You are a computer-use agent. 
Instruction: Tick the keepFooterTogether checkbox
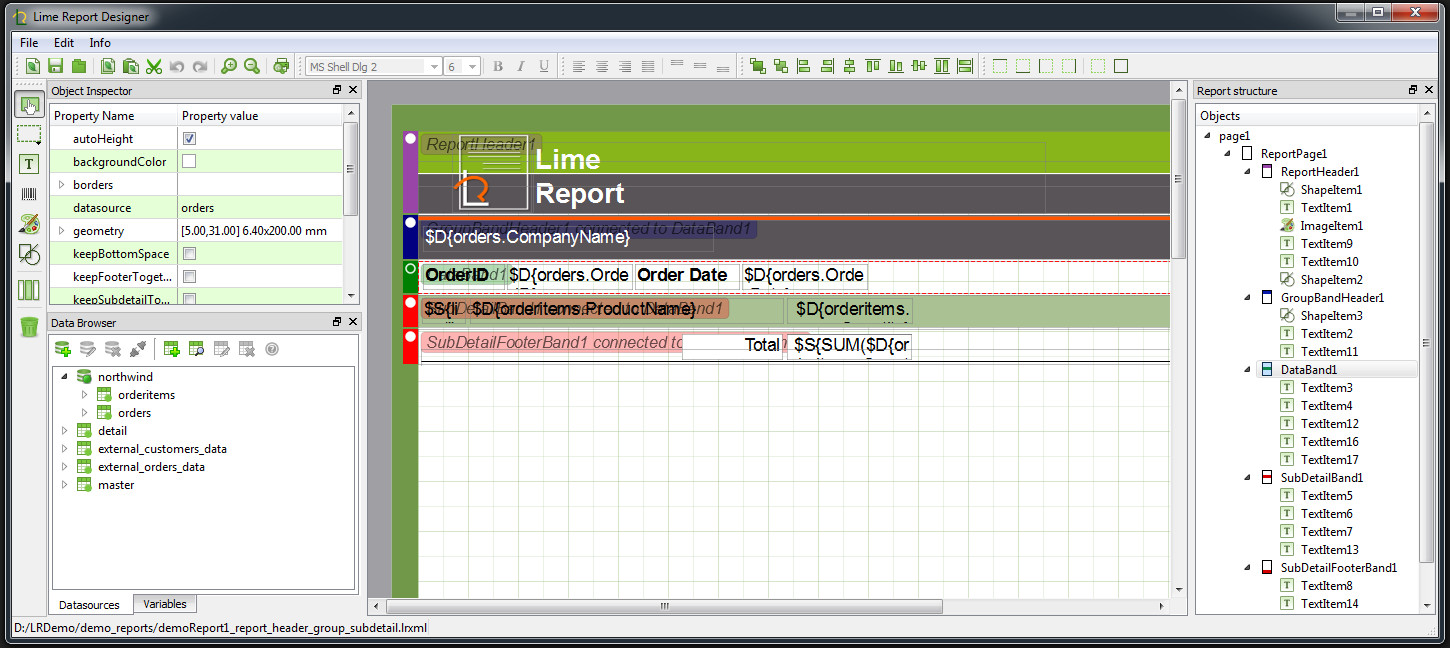tap(190, 277)
